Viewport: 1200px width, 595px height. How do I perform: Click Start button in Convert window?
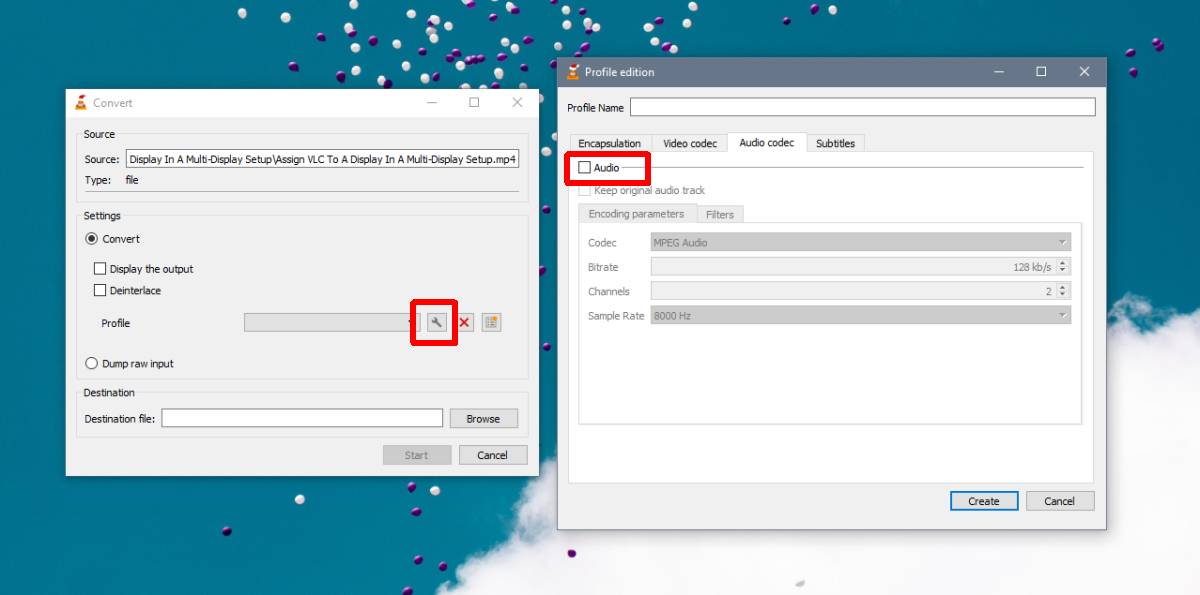click(x=416, y=455)
